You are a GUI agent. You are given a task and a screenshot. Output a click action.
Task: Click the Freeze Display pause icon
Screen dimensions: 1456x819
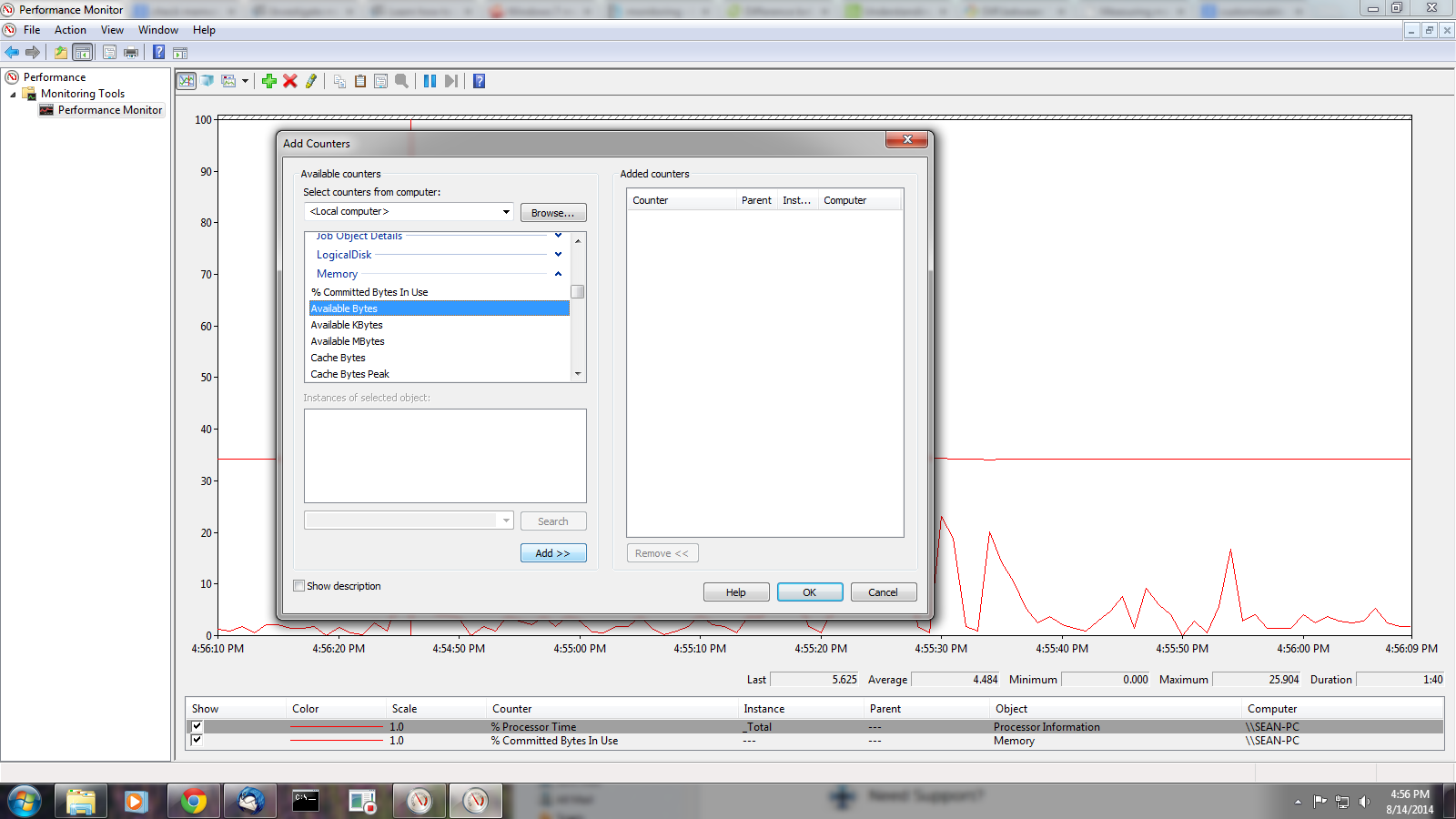[430, 81]
